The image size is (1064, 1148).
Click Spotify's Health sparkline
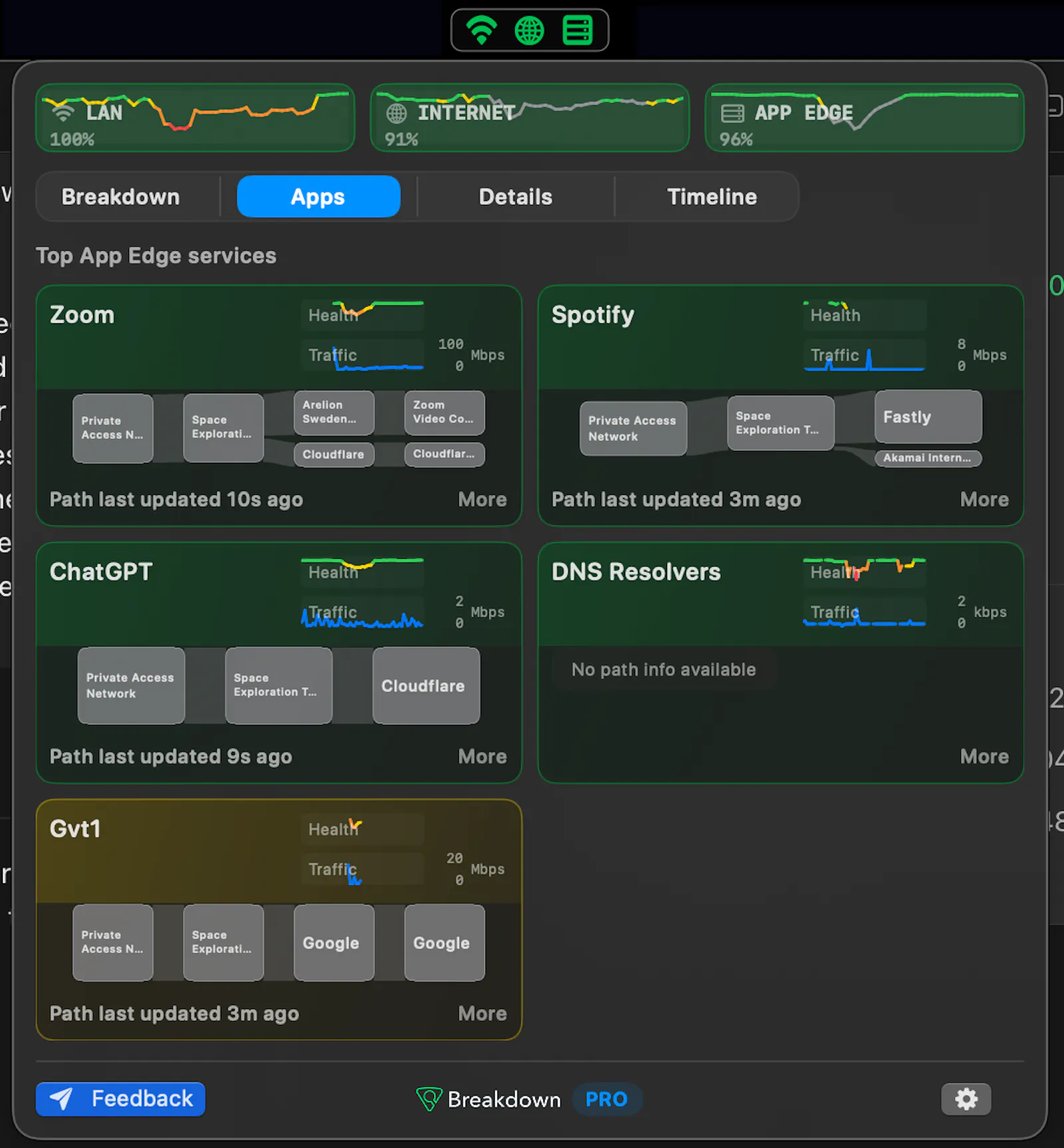[x=864, y=315]
